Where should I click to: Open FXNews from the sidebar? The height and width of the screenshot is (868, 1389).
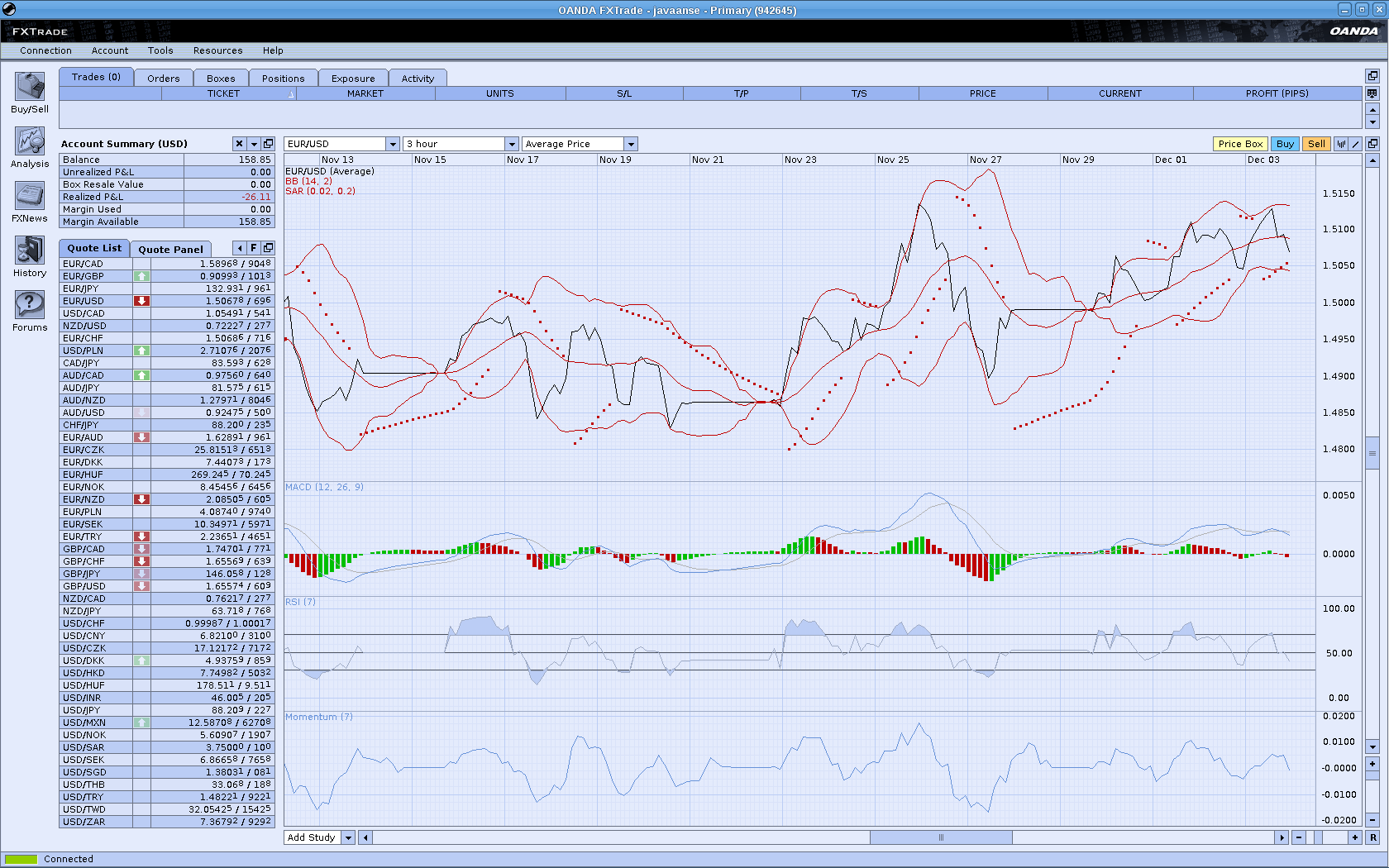[x=30, y=196]
